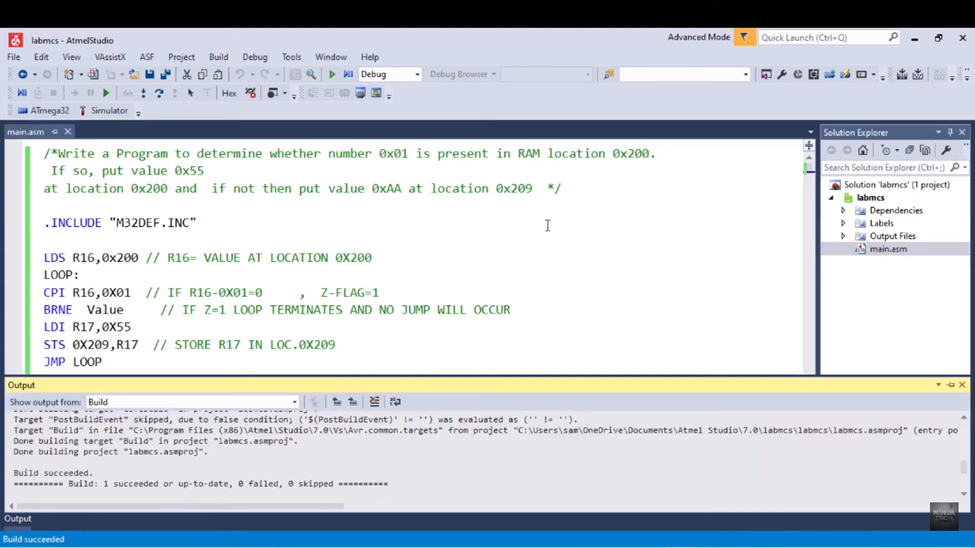Open the Debug menu
Screen dimensions: 975x548
254,57
